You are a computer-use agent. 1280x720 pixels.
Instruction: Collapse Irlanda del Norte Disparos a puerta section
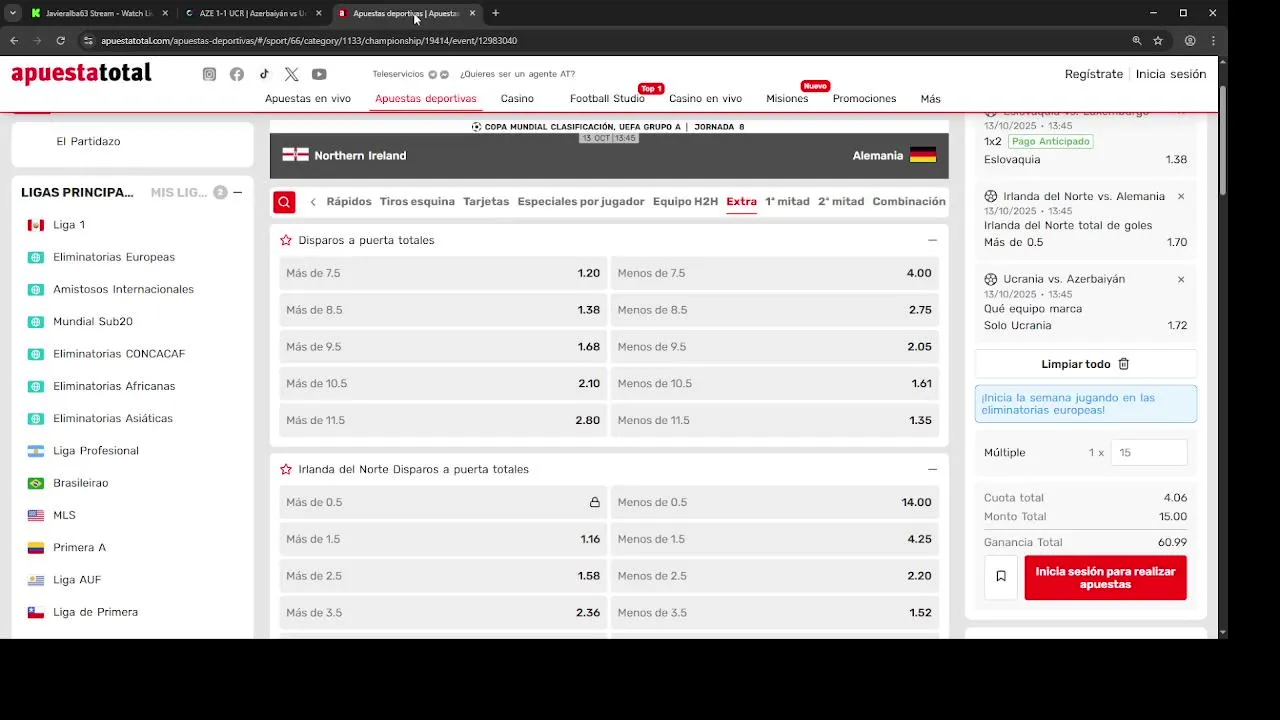932,469
